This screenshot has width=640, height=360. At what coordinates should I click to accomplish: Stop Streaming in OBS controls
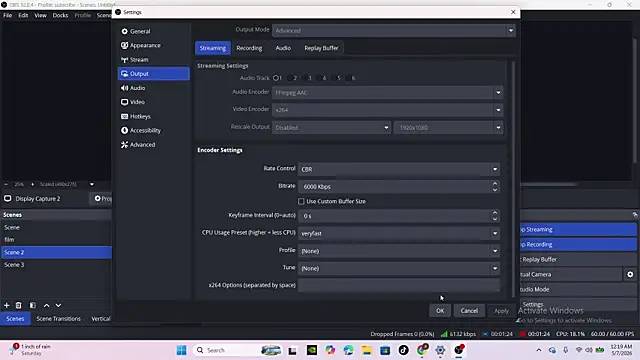(579, 229)
